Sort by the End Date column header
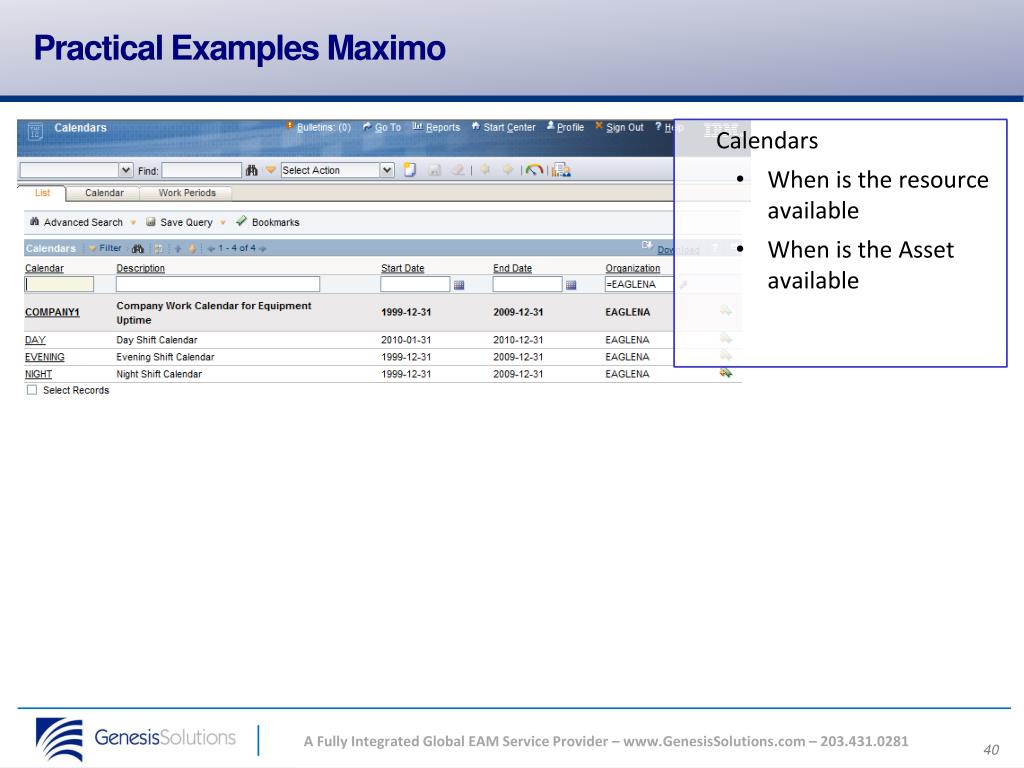This screenshot has height=768, width=1024. [512, 268]
